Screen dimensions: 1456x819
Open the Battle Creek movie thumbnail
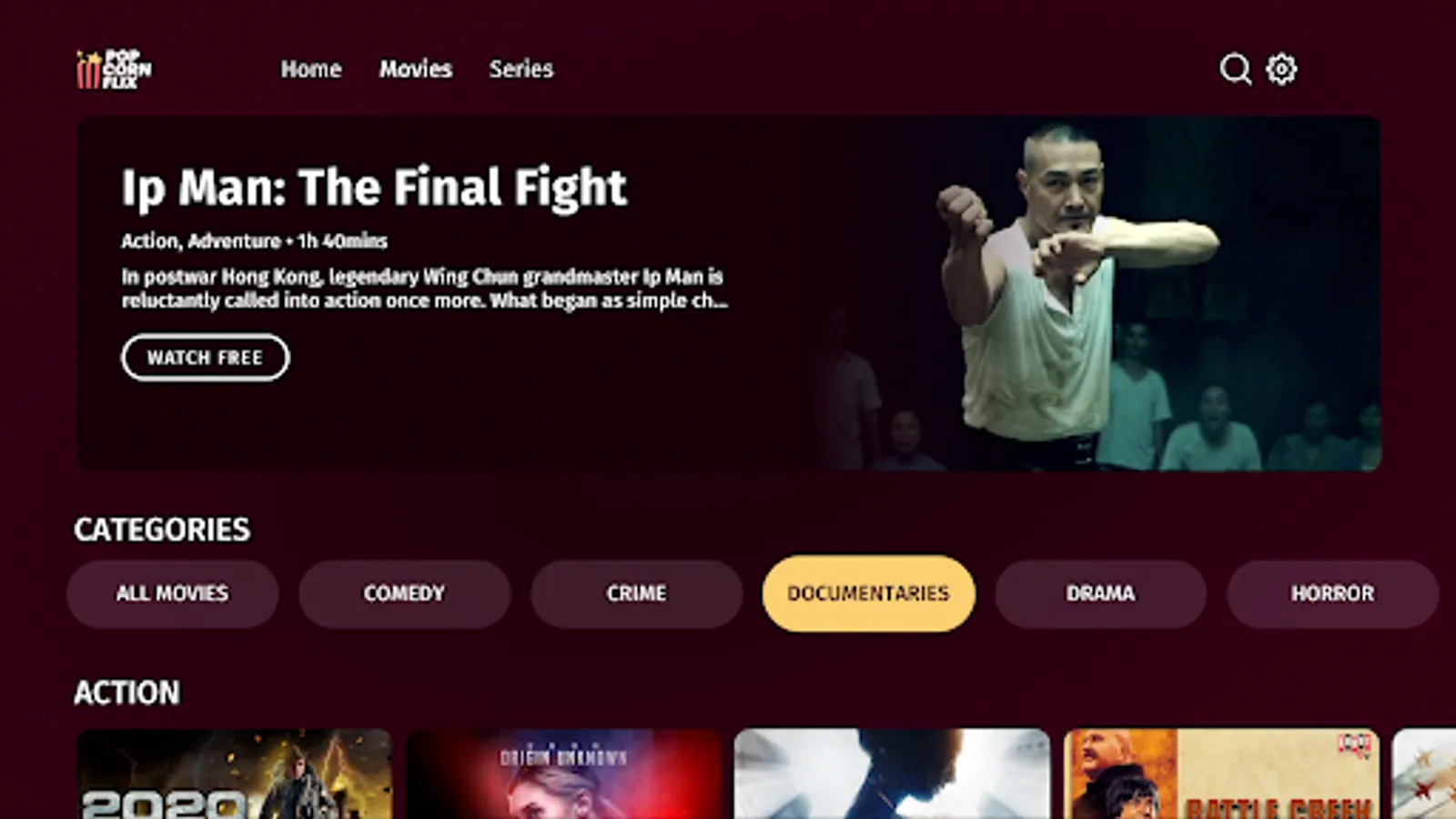coord(1222,773)
